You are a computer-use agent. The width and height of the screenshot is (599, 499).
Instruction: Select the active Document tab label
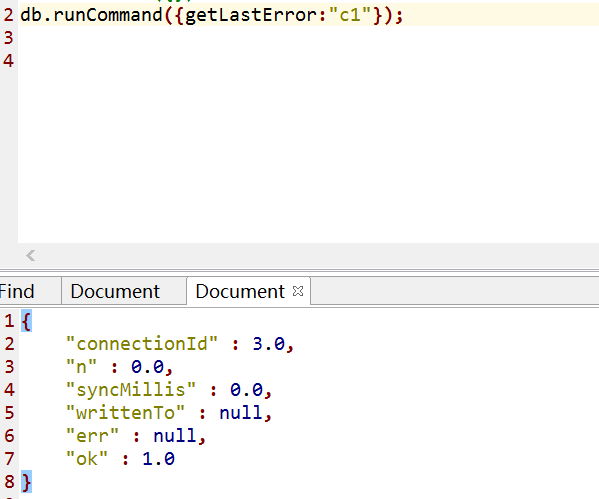point(240,292)
